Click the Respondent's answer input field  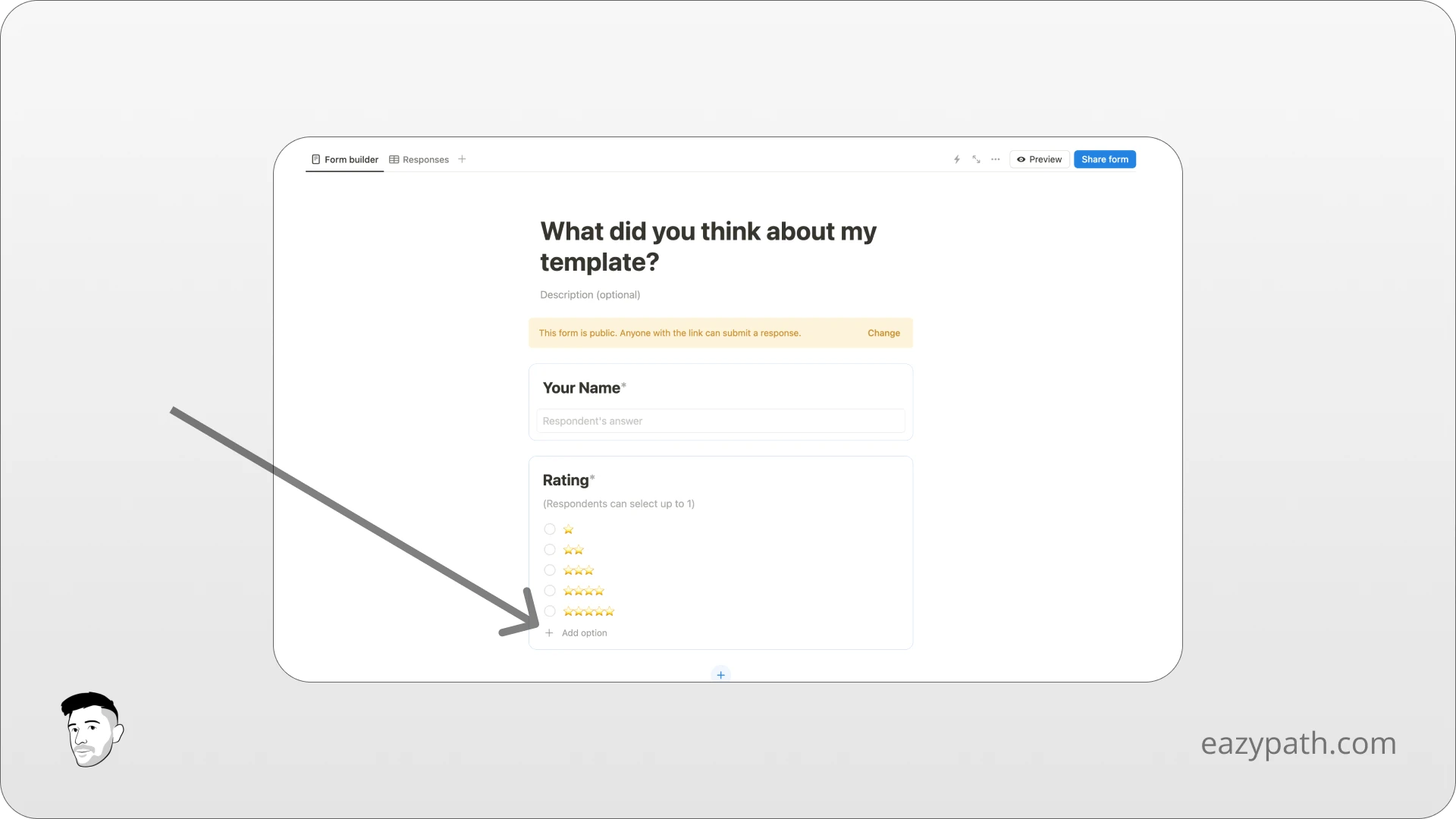pyautogui.click(x=720, y=421)
